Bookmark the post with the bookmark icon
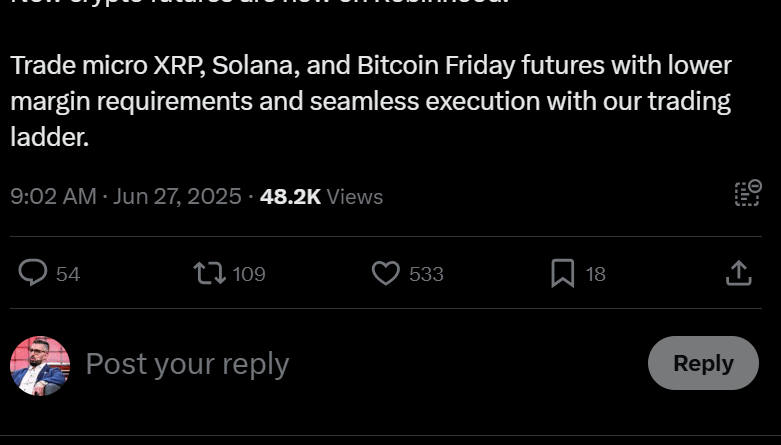The image size is (781, 445). [x=563, y=273]
